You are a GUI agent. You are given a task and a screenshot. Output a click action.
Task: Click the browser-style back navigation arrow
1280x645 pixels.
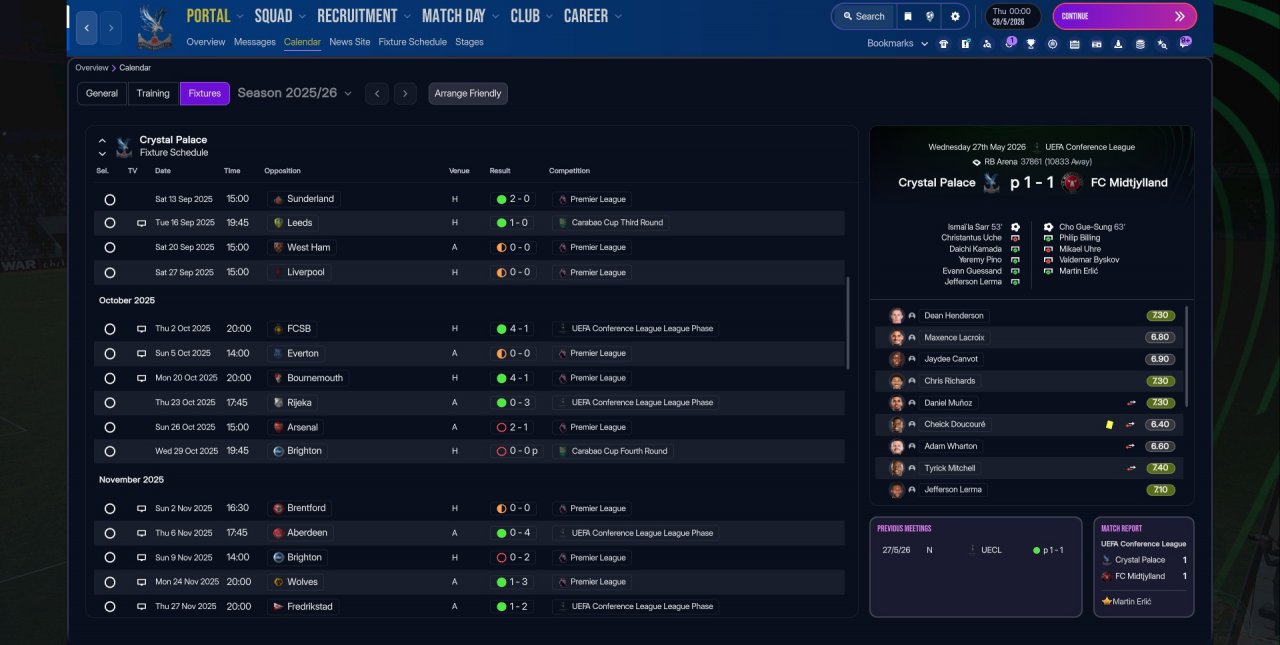point(87,28)
